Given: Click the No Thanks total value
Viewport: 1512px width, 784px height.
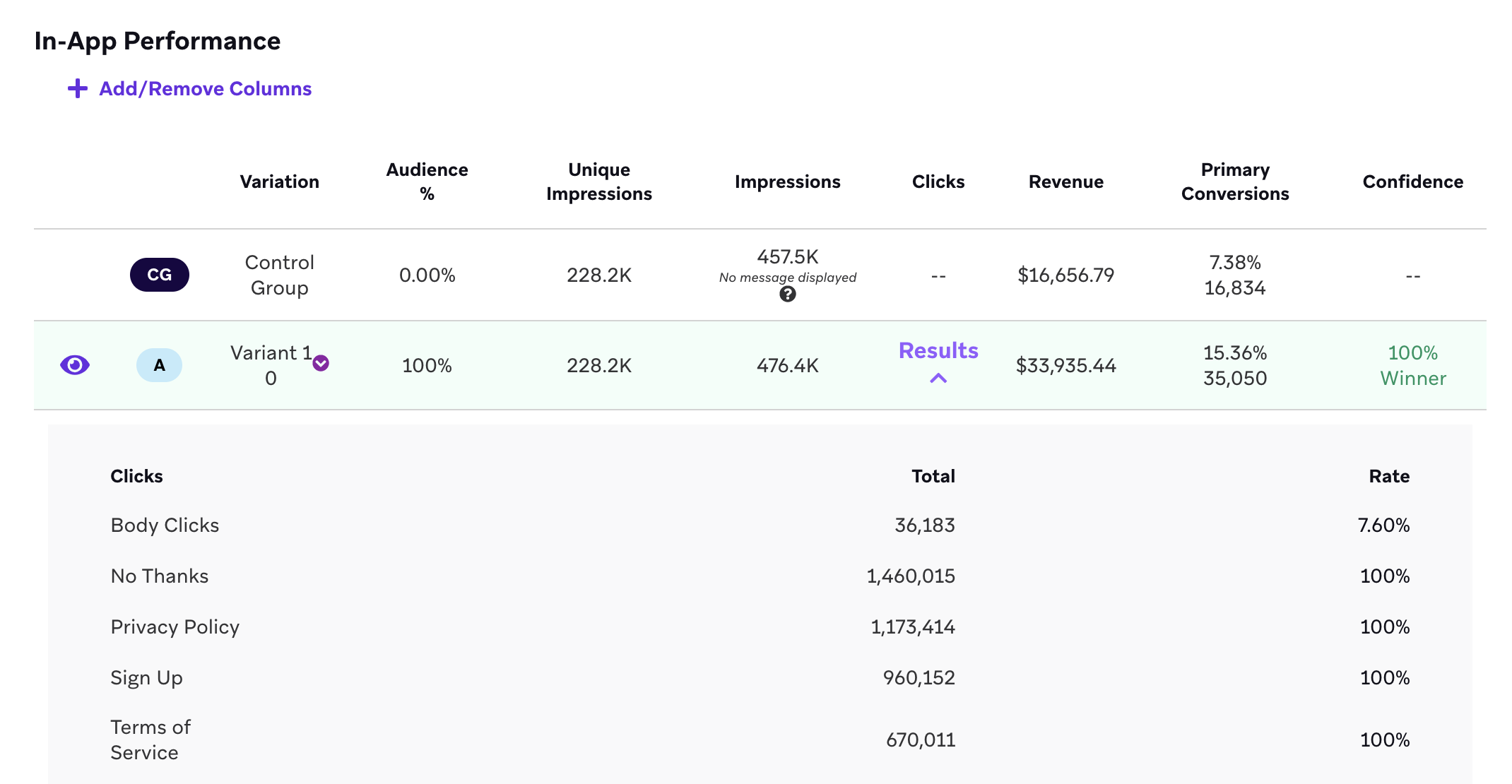Looking at the screenshot, I should point(911,576).
